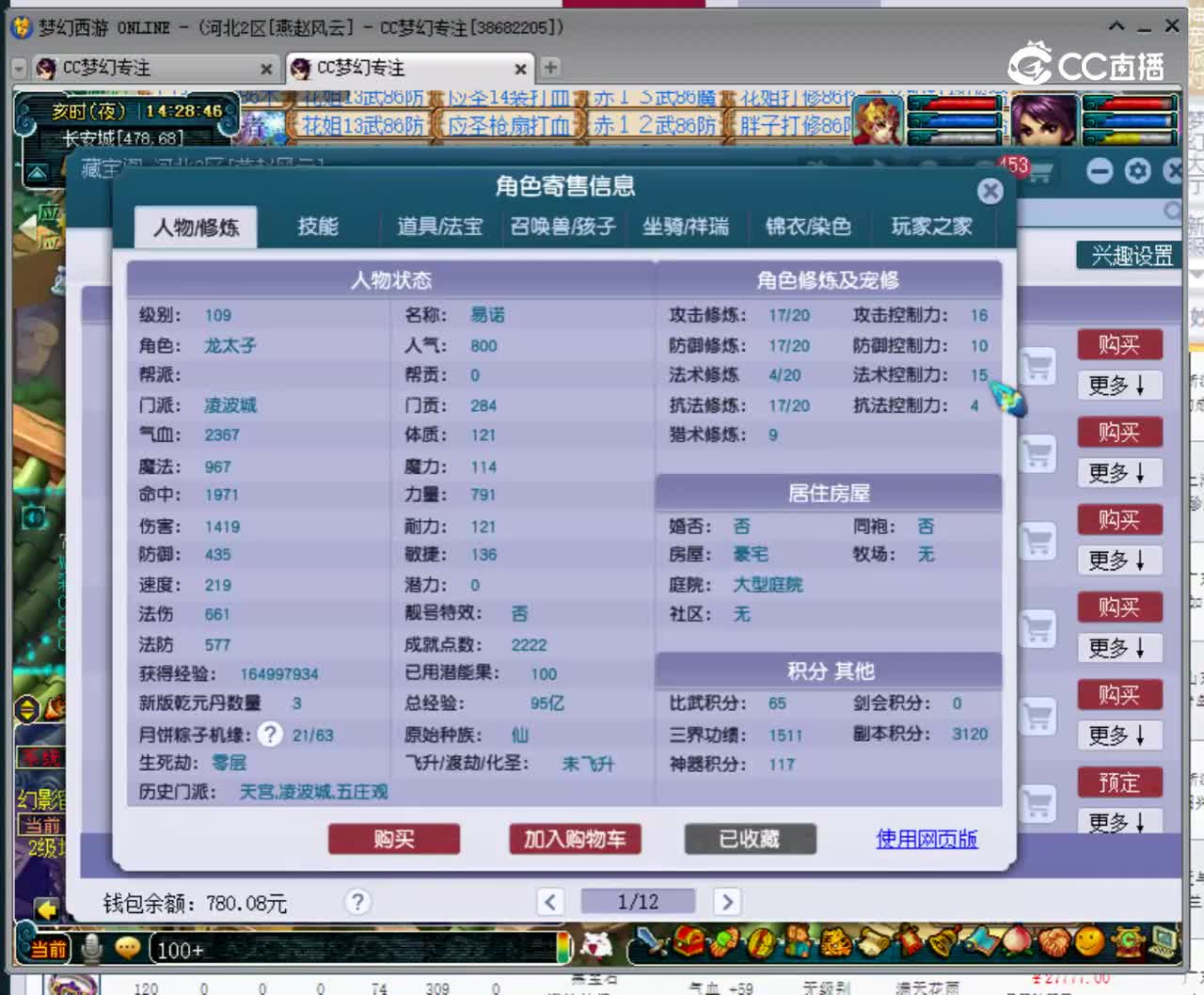Select the 人物/修炼 tab

[196, 227]
